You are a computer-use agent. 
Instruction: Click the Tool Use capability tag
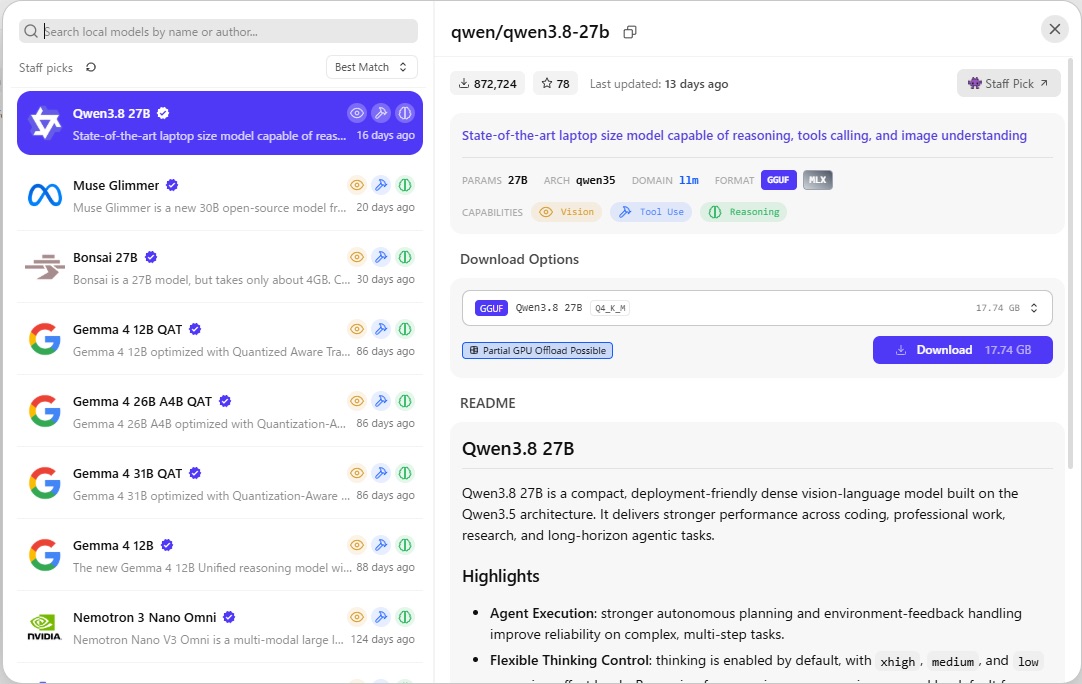[651, 212]
